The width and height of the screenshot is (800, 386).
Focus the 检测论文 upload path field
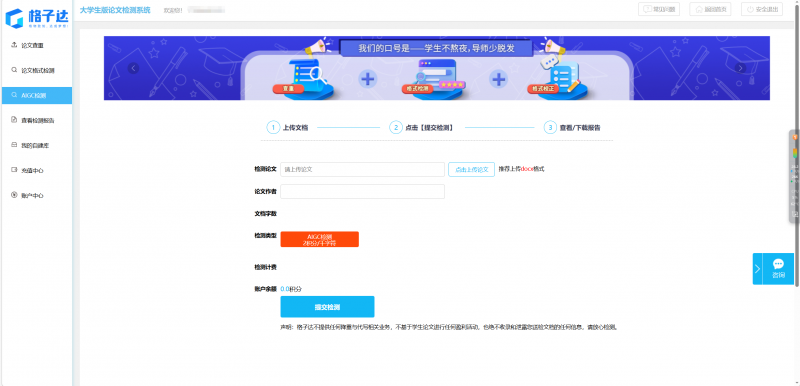[x=362, y=169]
